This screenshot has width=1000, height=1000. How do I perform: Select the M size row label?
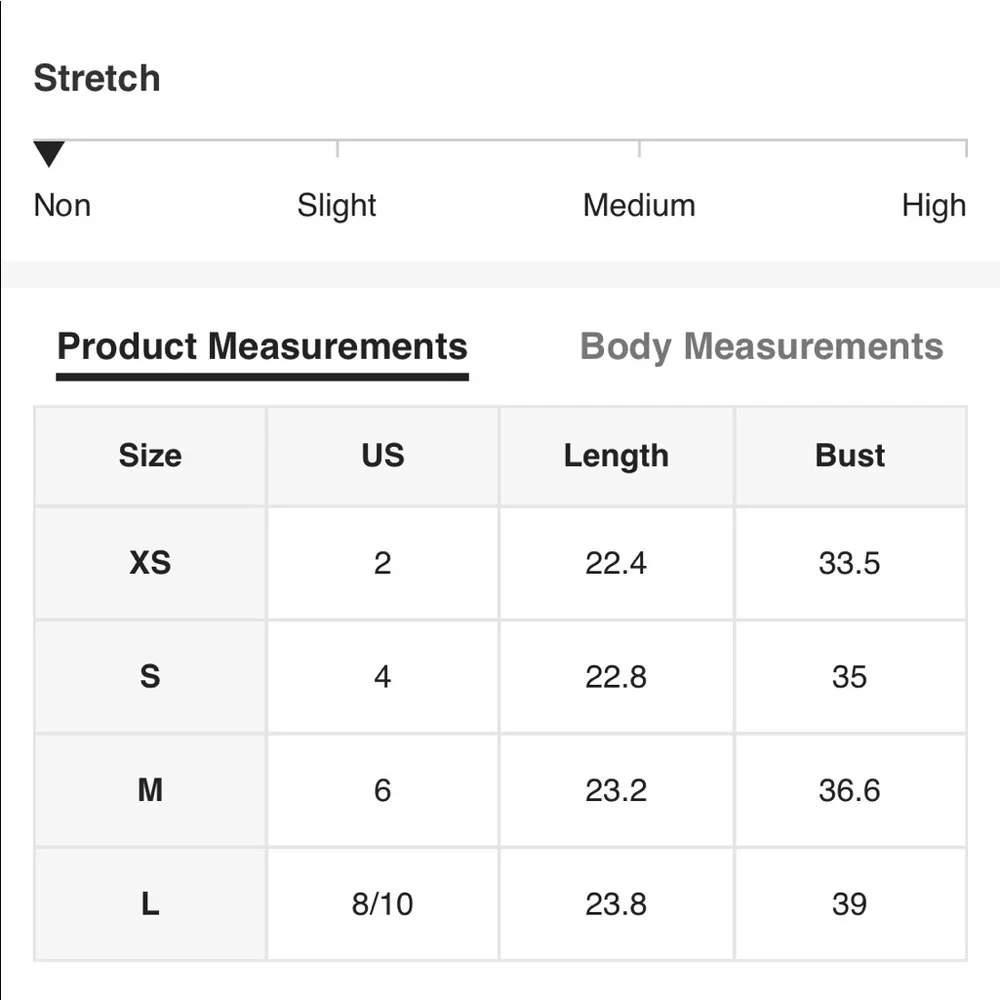pos(150,791)
